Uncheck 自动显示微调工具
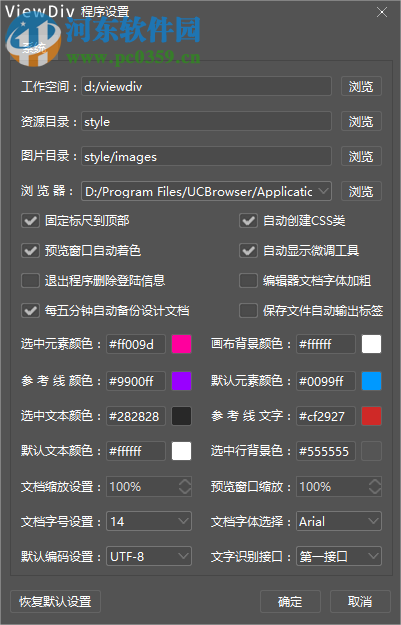This screenshot has height=625, width=401. 248,251
